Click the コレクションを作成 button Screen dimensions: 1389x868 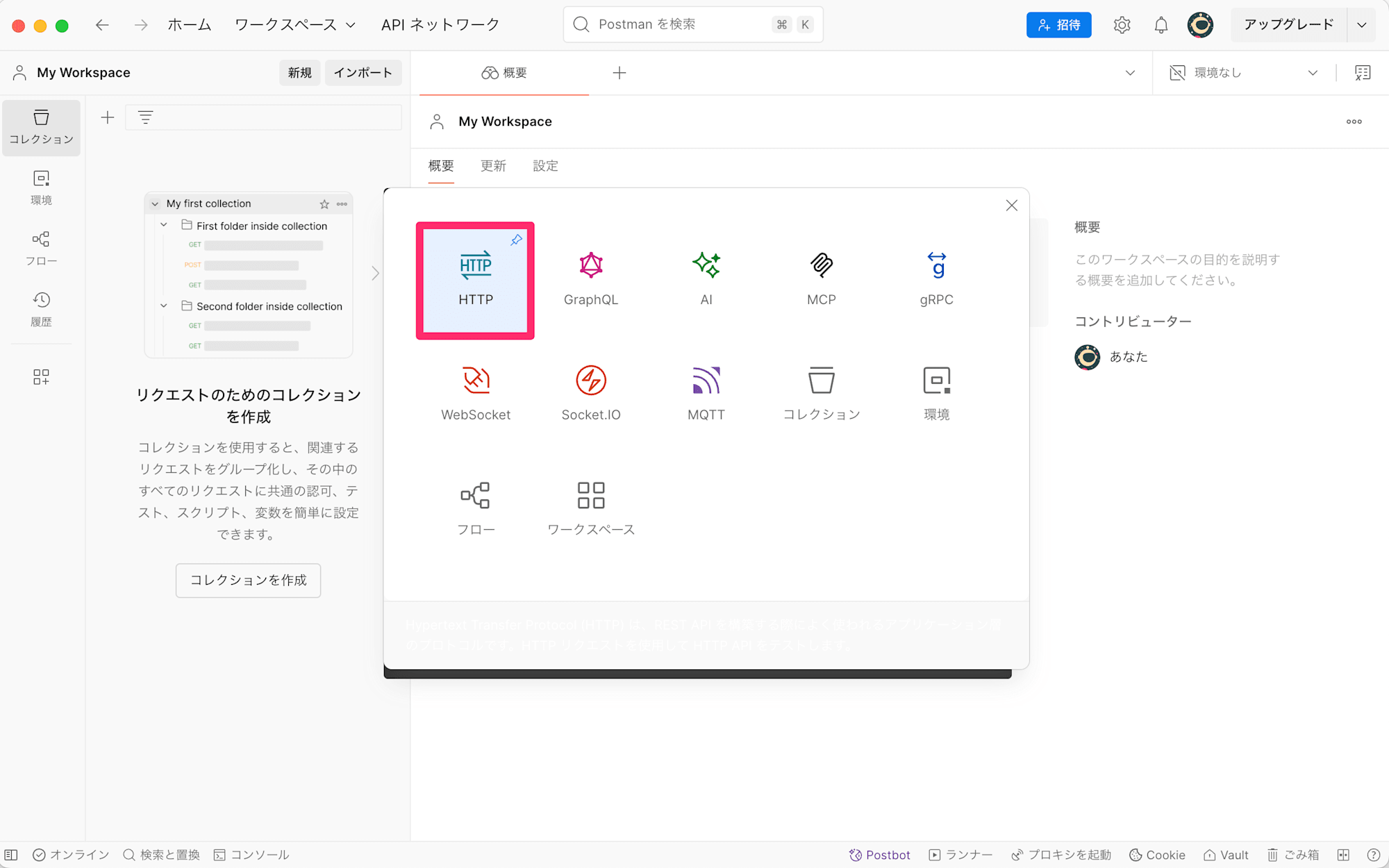248,581
